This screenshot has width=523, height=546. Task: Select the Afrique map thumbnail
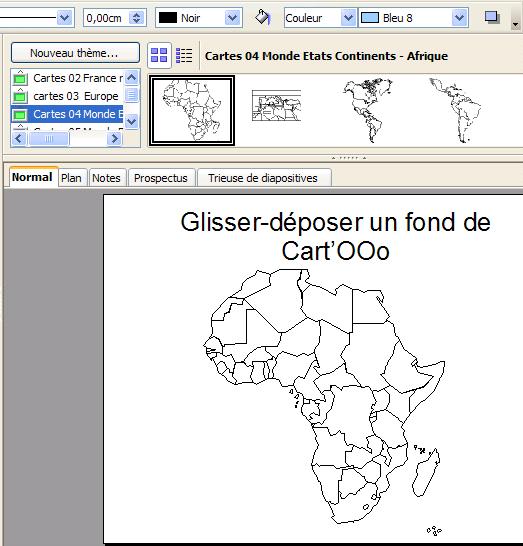pyautogui.click(x=192, y=111)
